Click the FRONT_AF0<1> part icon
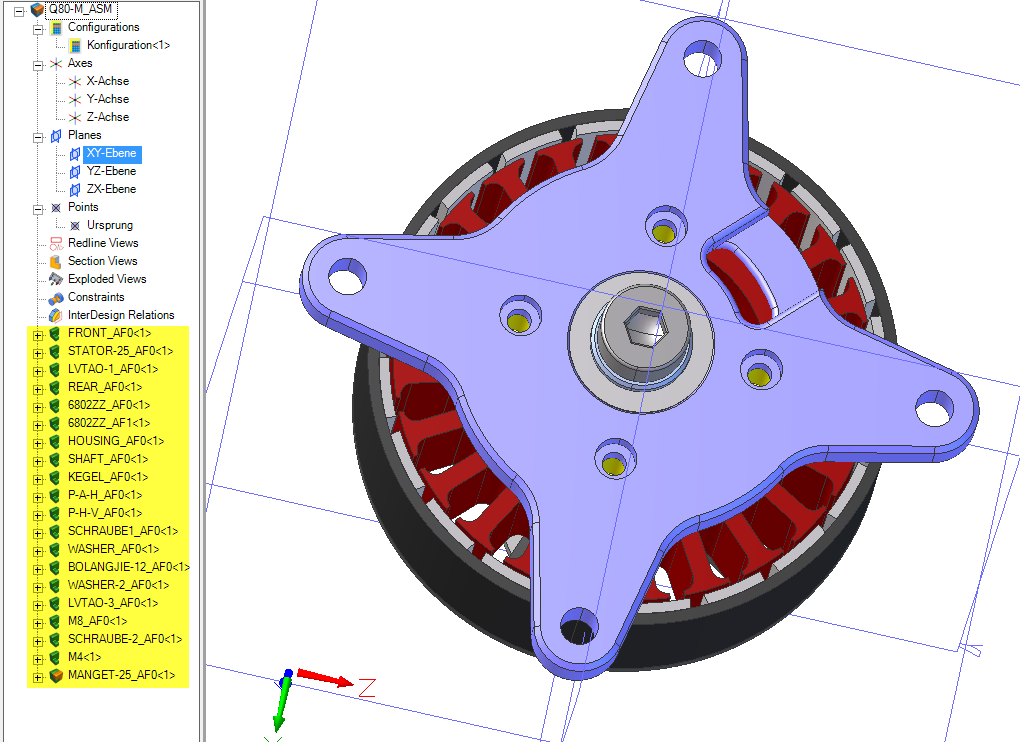This screenshot has height=742, width=1020. (56, 334)
